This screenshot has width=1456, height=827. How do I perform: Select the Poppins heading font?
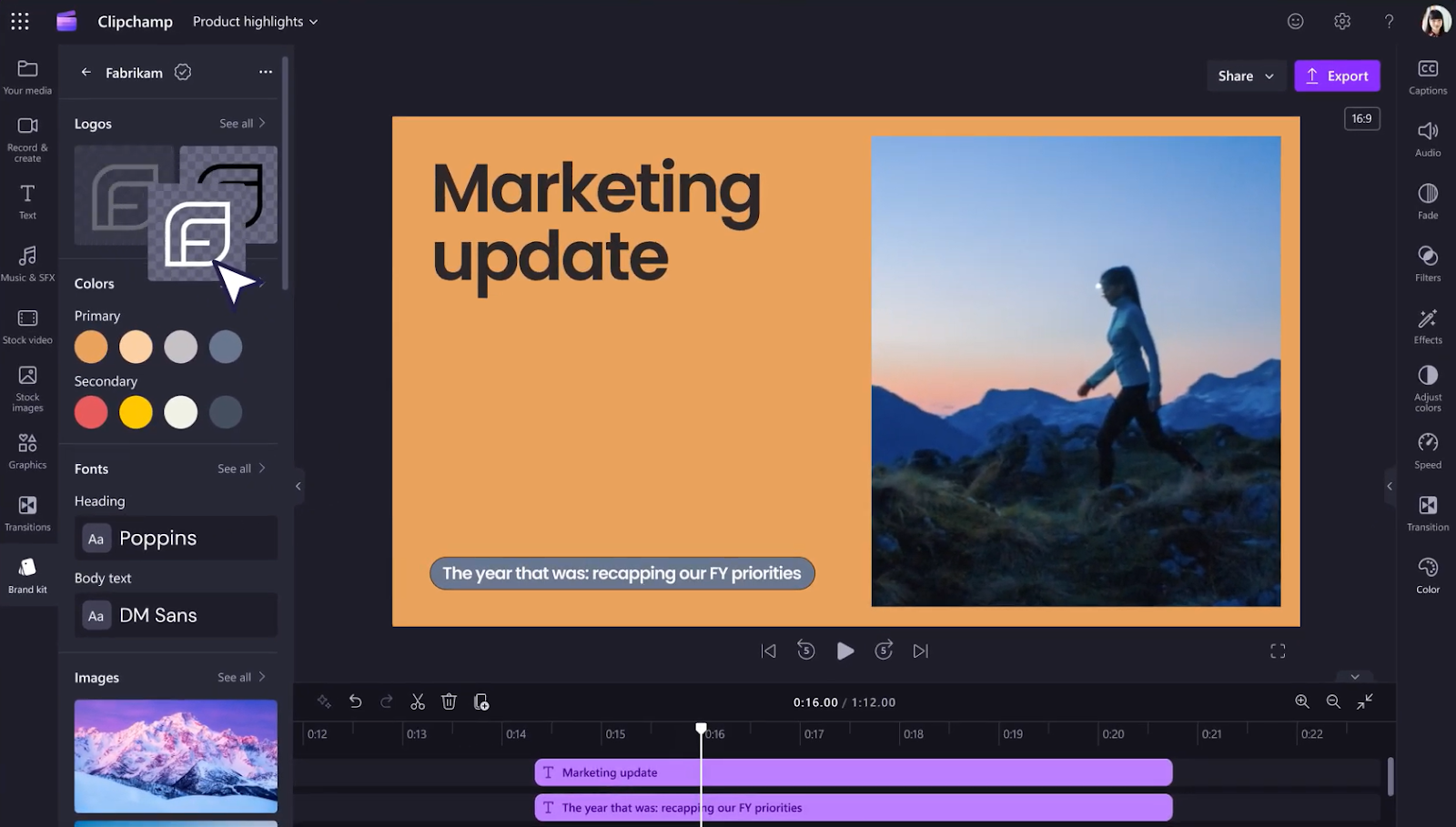click(x=176, y=539)
